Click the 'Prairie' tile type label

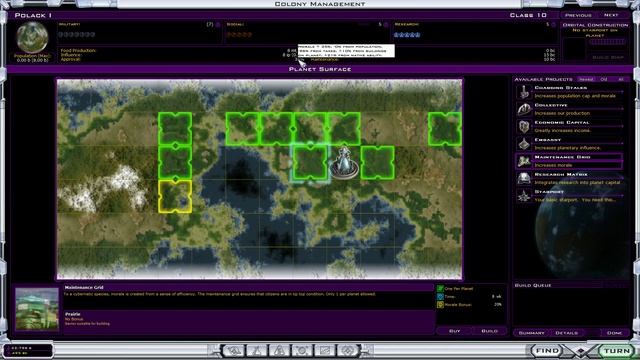72,314
